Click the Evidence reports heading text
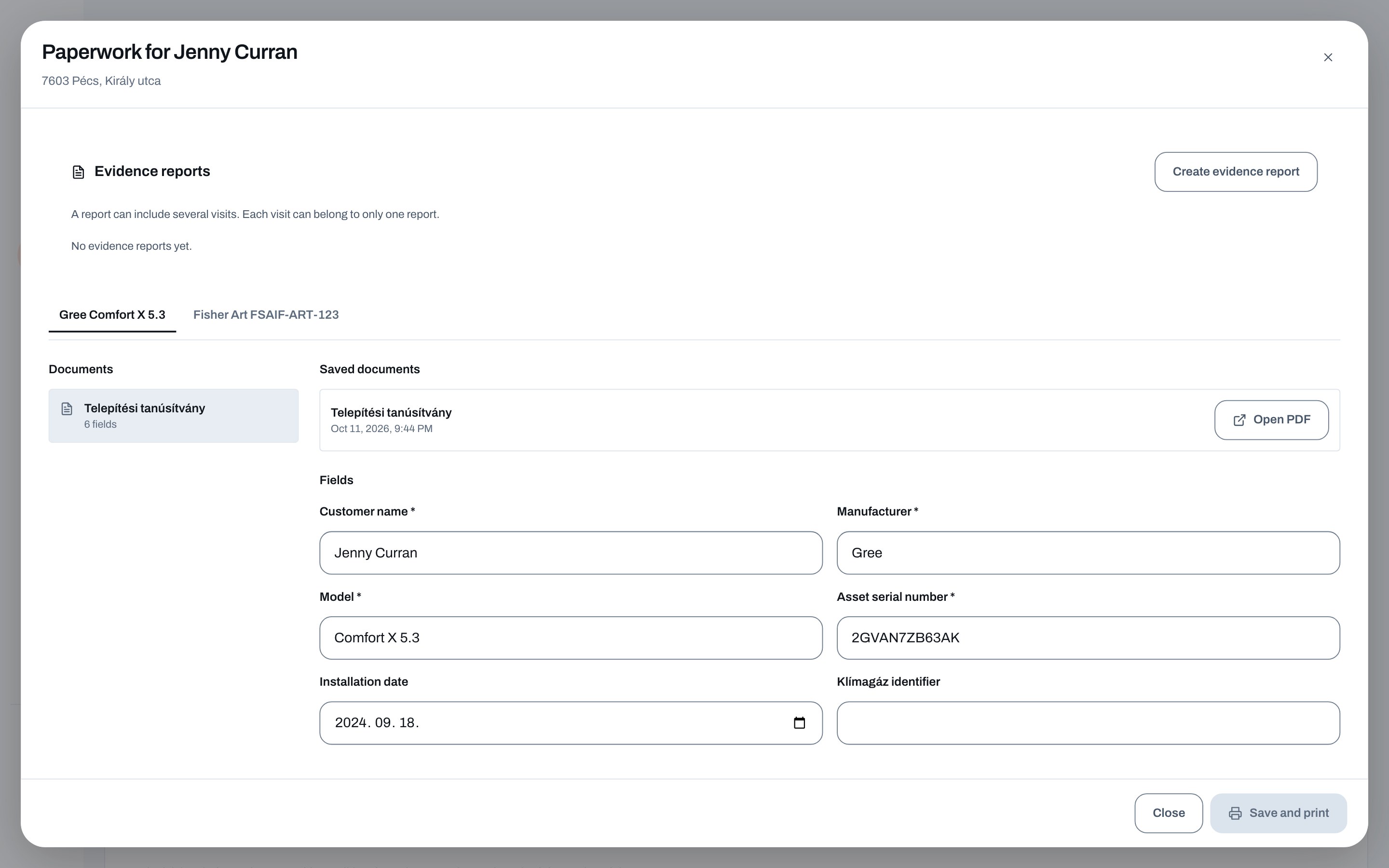Viewport: 1389px width, 868px height. point(152,171)
